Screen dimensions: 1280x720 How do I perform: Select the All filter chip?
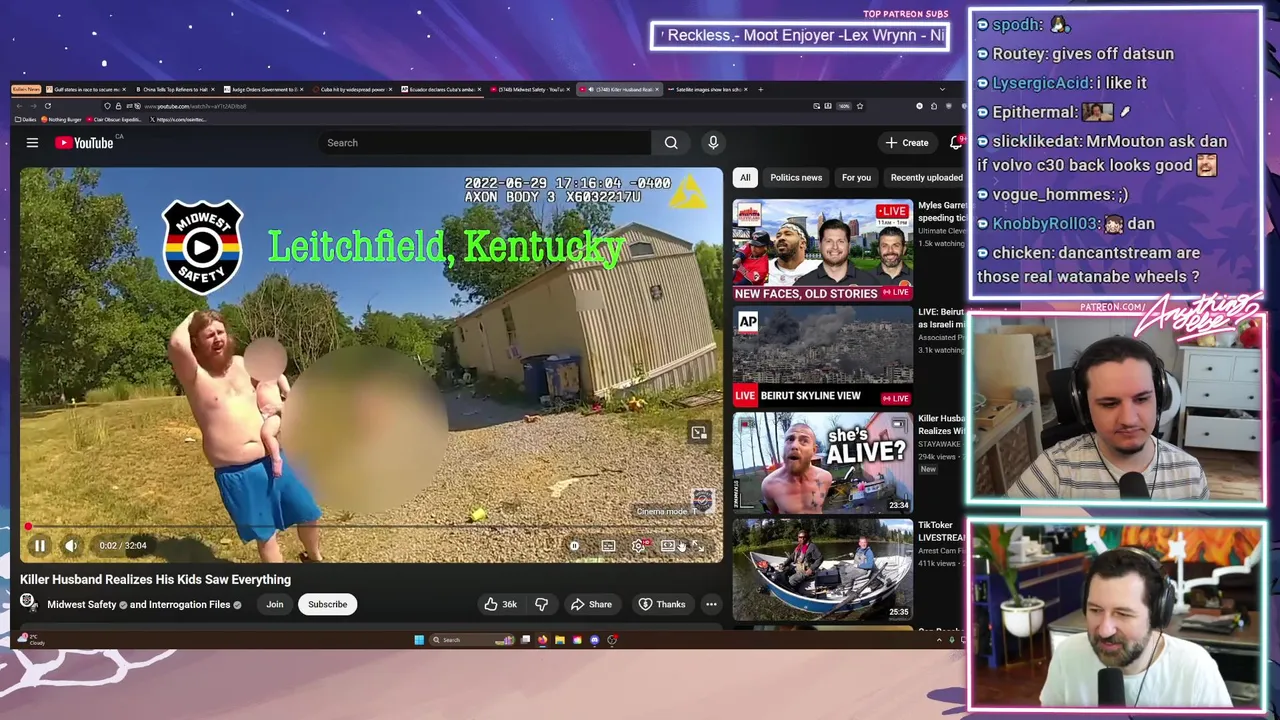point(745,178)
